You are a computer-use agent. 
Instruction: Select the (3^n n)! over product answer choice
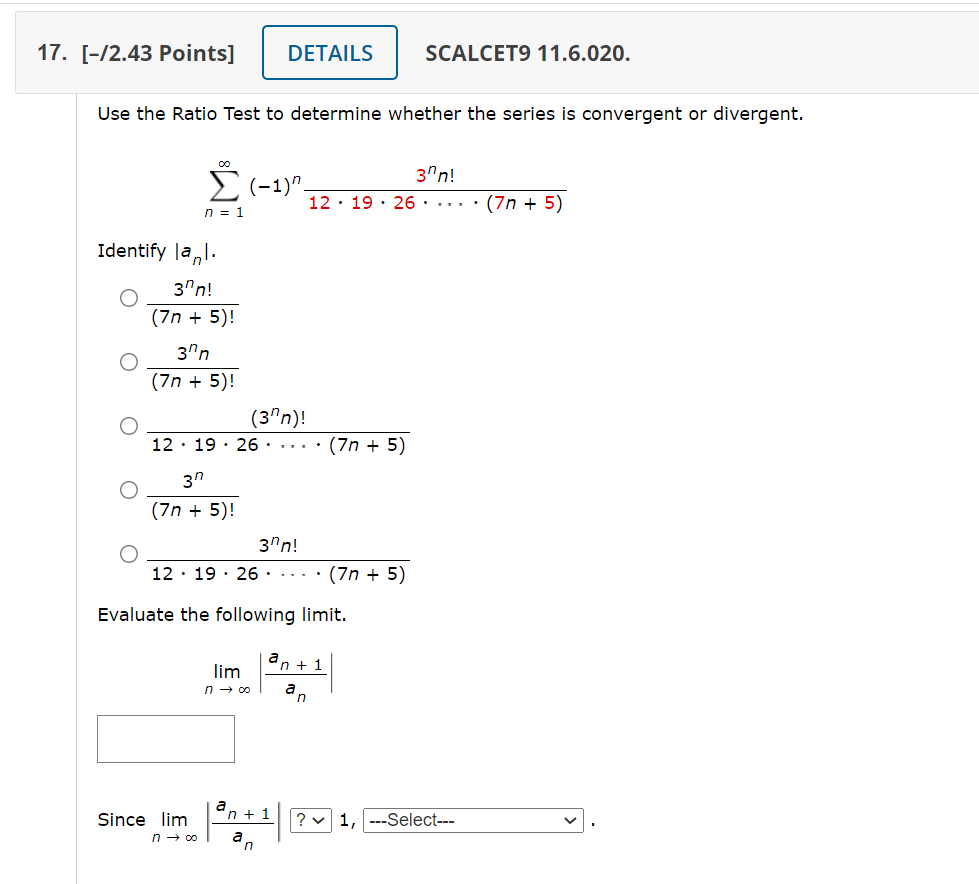129,425
